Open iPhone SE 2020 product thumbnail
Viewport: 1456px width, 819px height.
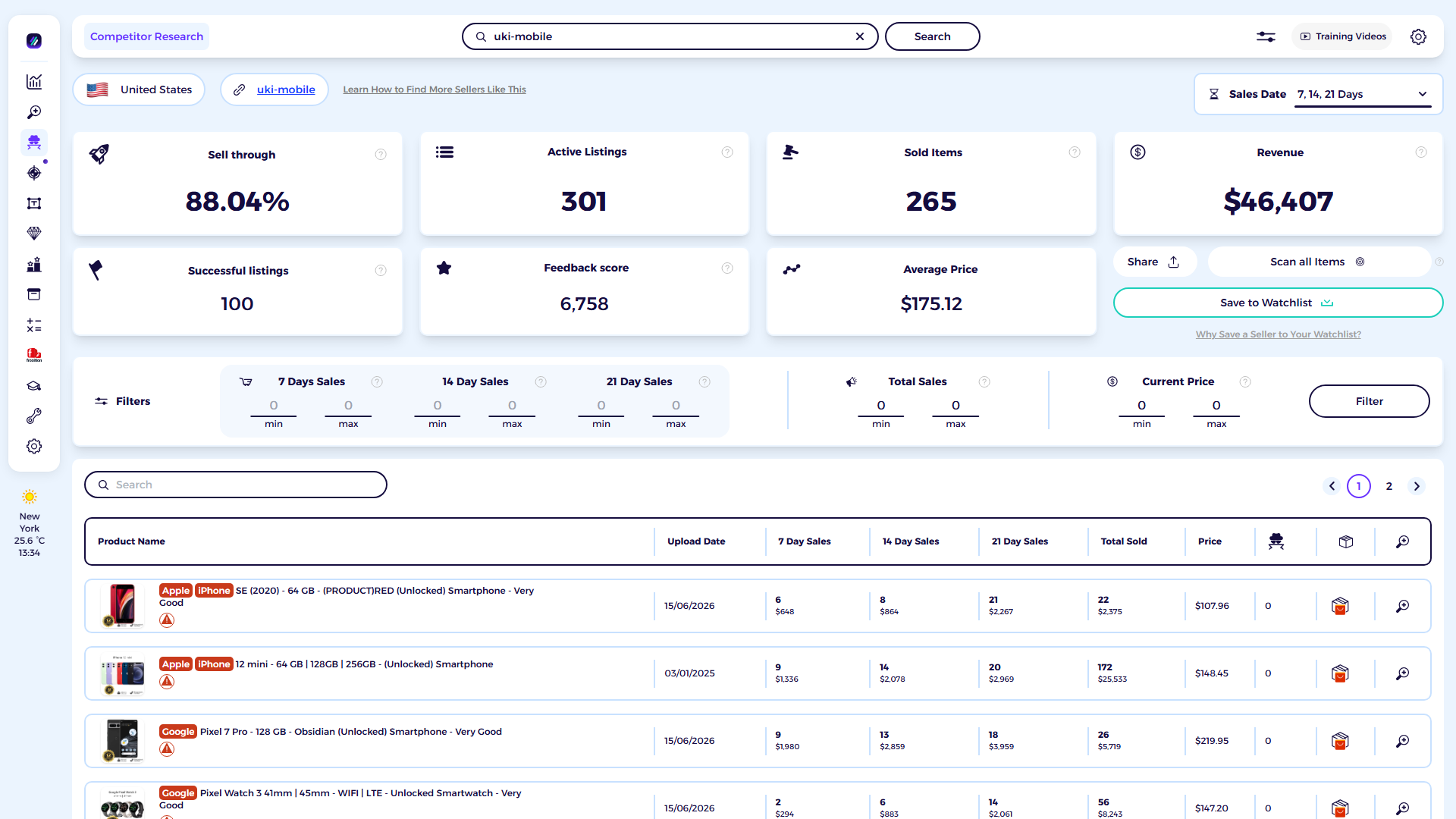click(122, 605)
